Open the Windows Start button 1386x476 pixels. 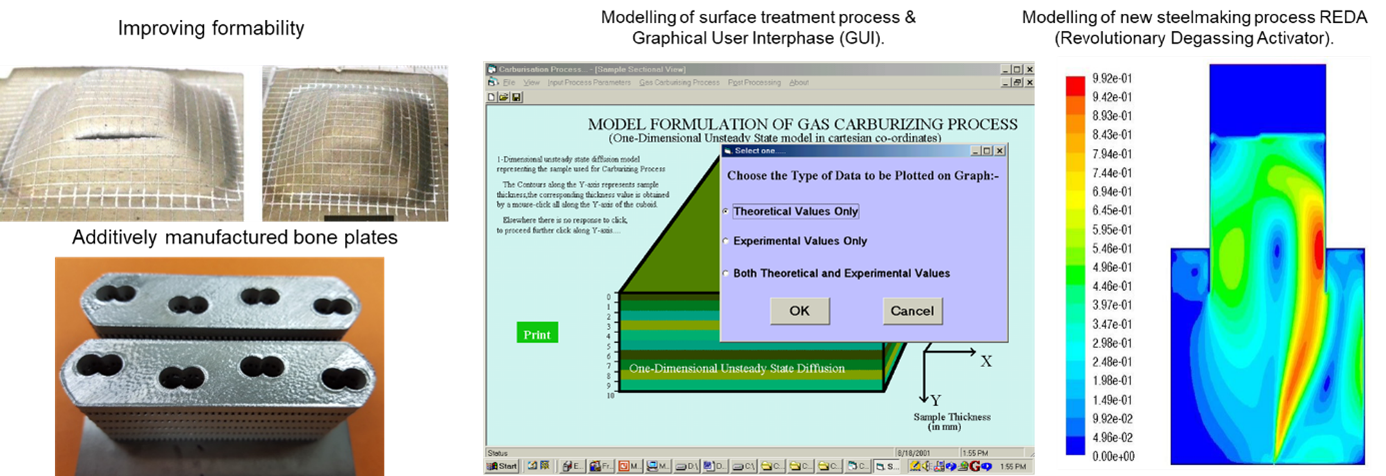[503, 467]
